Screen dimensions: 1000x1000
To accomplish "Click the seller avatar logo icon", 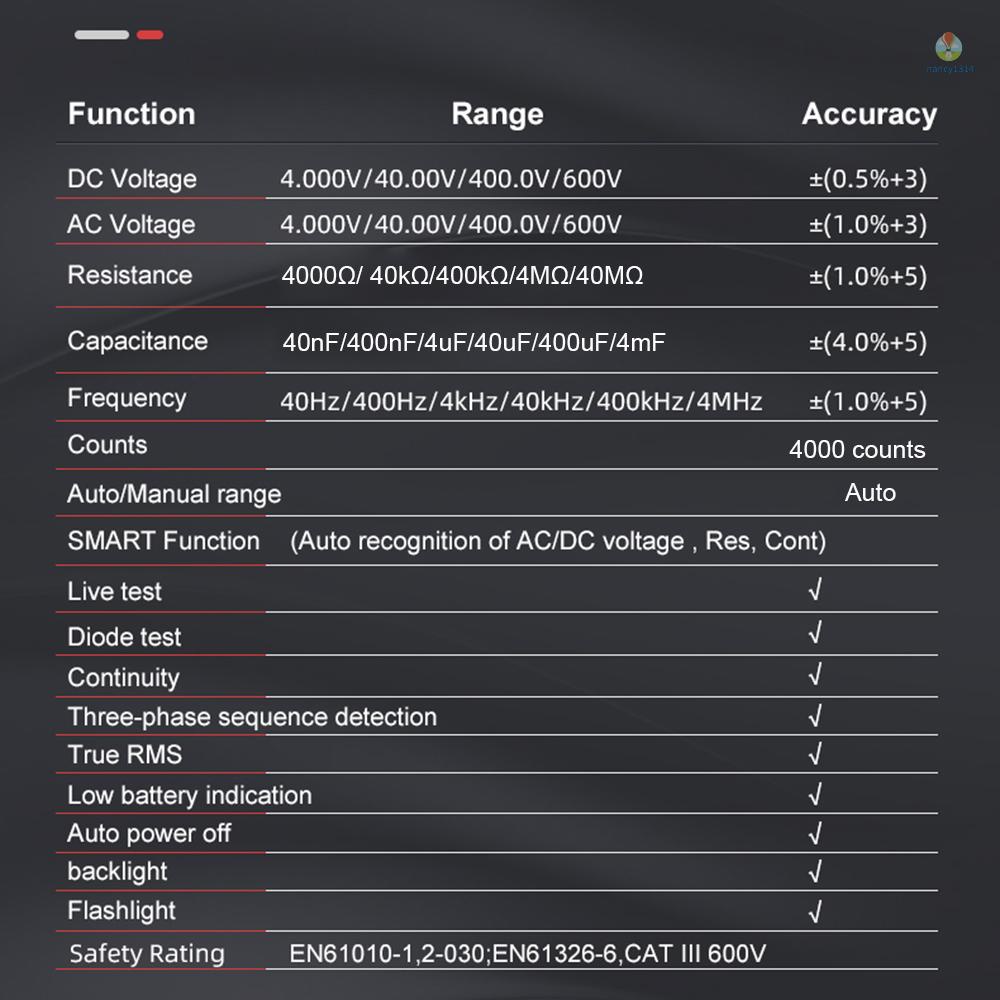I will tap(949, 46).
